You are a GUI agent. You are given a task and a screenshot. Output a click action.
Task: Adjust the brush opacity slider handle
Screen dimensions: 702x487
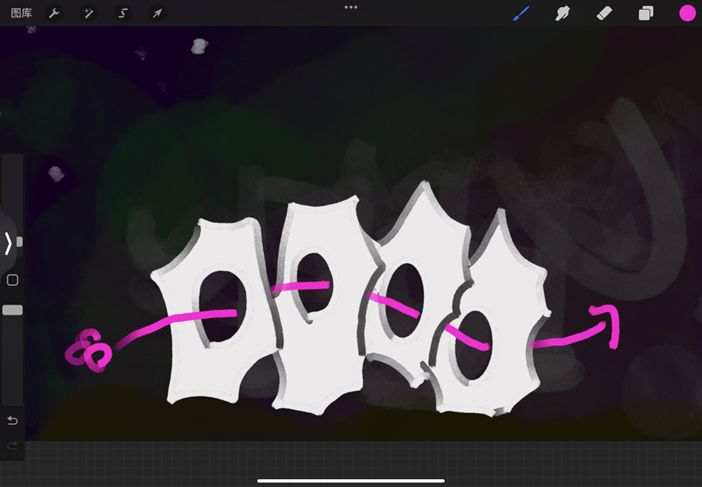click(x=13, y=310)
